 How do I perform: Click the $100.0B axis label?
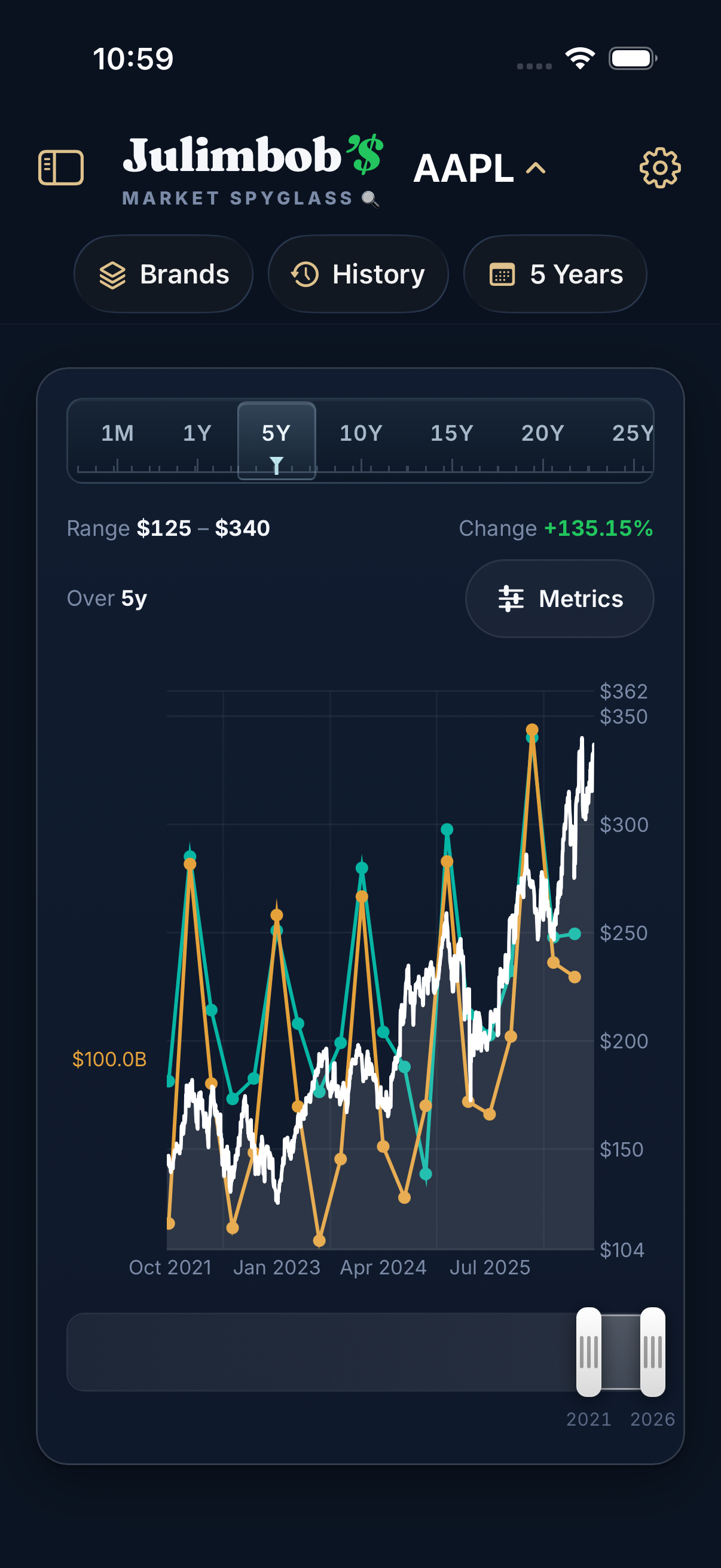(x=109, y=1059)
